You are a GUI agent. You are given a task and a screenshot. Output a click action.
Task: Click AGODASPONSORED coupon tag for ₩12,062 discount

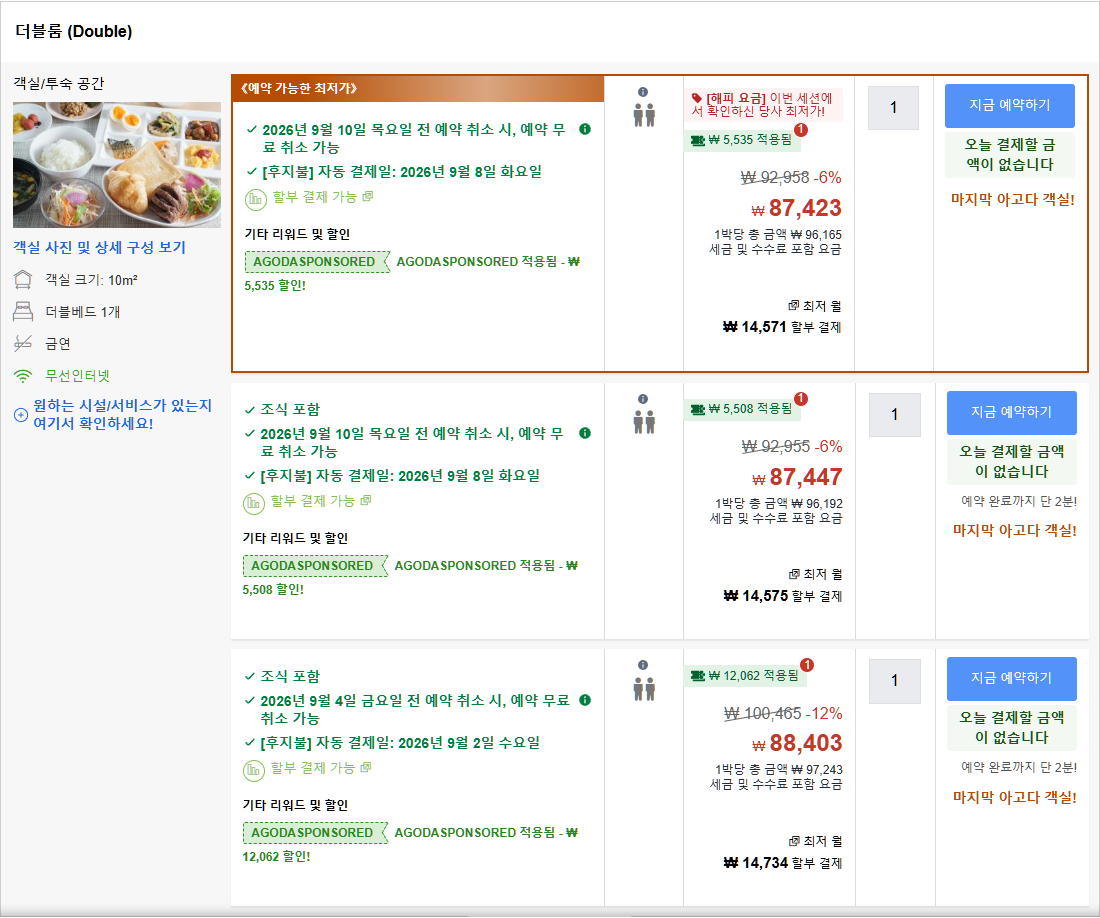[x=315, y=832]
